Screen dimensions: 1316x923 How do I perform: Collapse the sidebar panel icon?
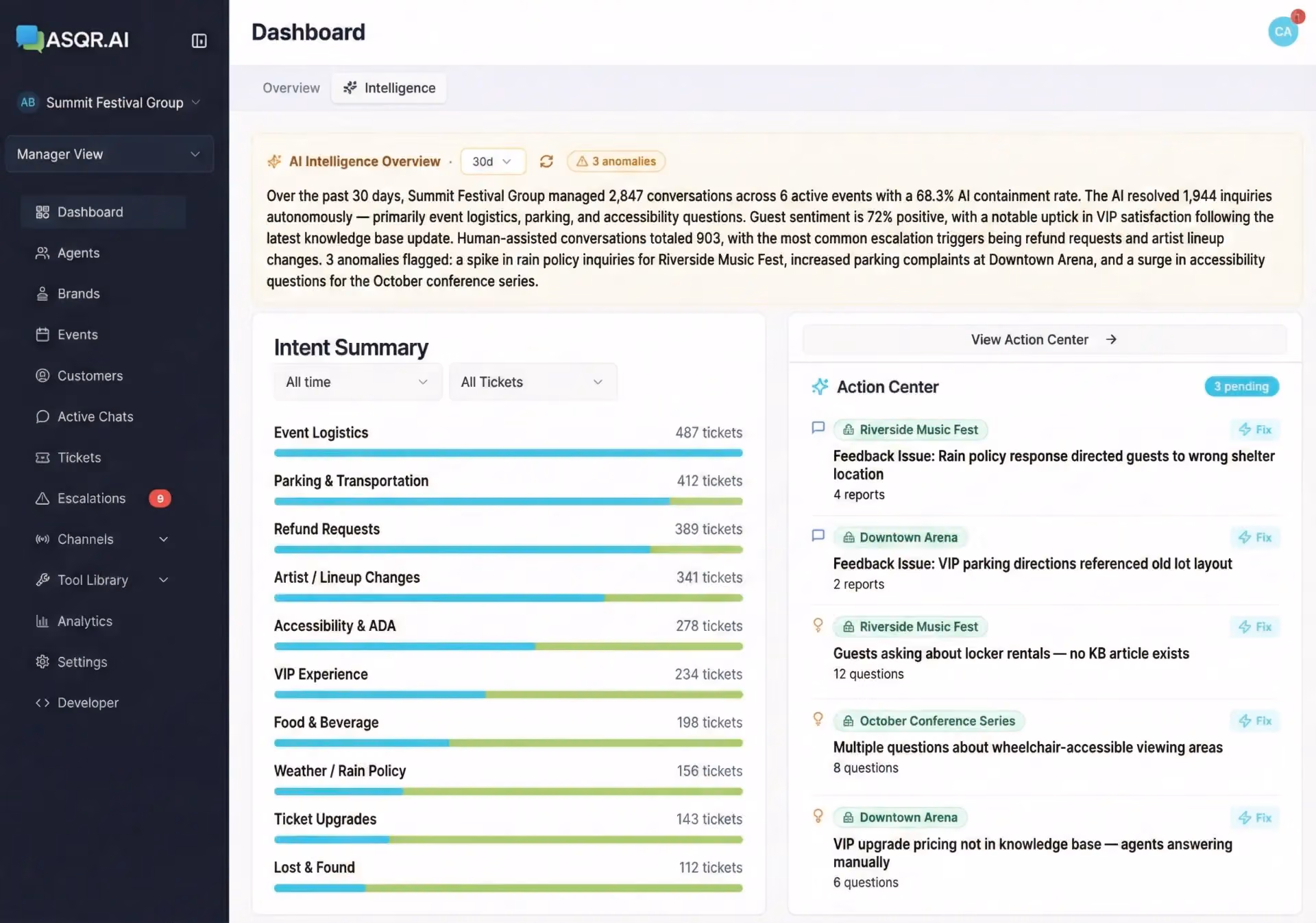pos(199,40)
